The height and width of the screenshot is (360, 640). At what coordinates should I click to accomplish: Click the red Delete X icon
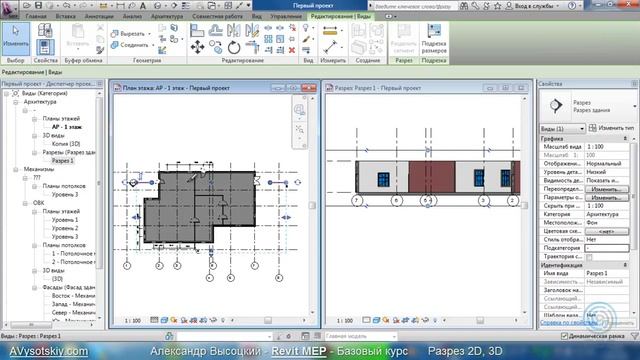(x=292, y=50)
